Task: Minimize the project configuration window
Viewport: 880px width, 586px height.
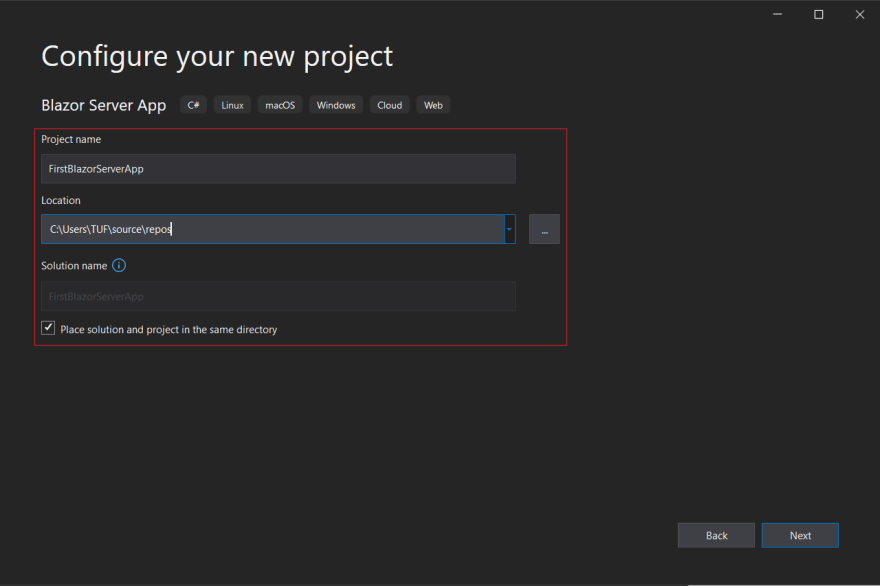Action: point(777,15)
